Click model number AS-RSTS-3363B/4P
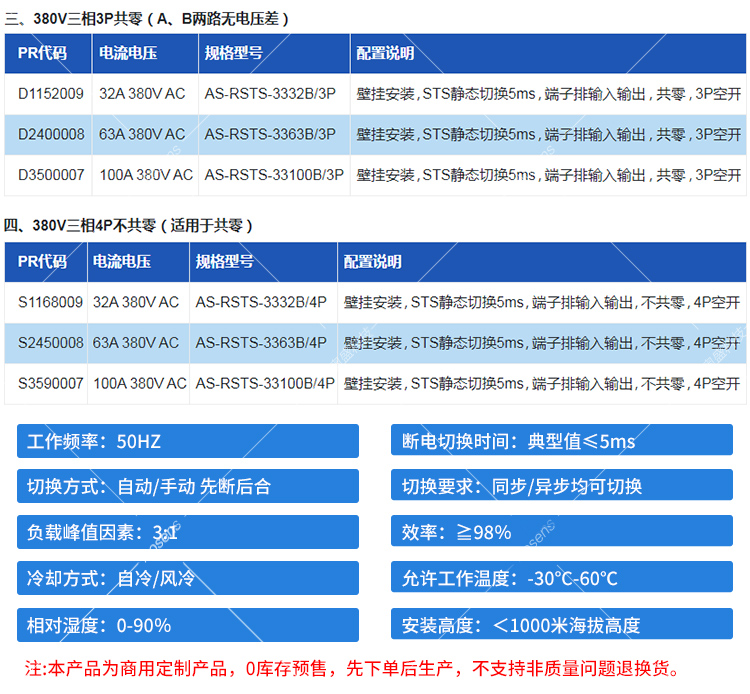Screen dimensions: 750x694 click(x=261, y=342)
